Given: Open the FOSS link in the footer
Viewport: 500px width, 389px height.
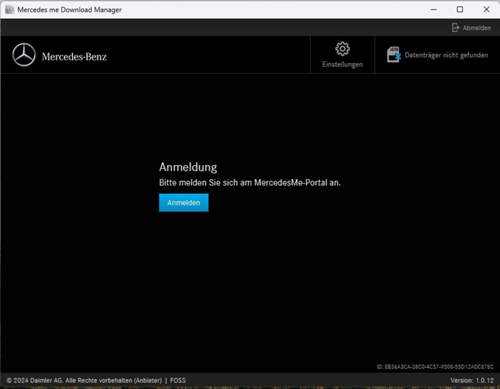Looking at the screenshot, I should [x=178, y=380].
